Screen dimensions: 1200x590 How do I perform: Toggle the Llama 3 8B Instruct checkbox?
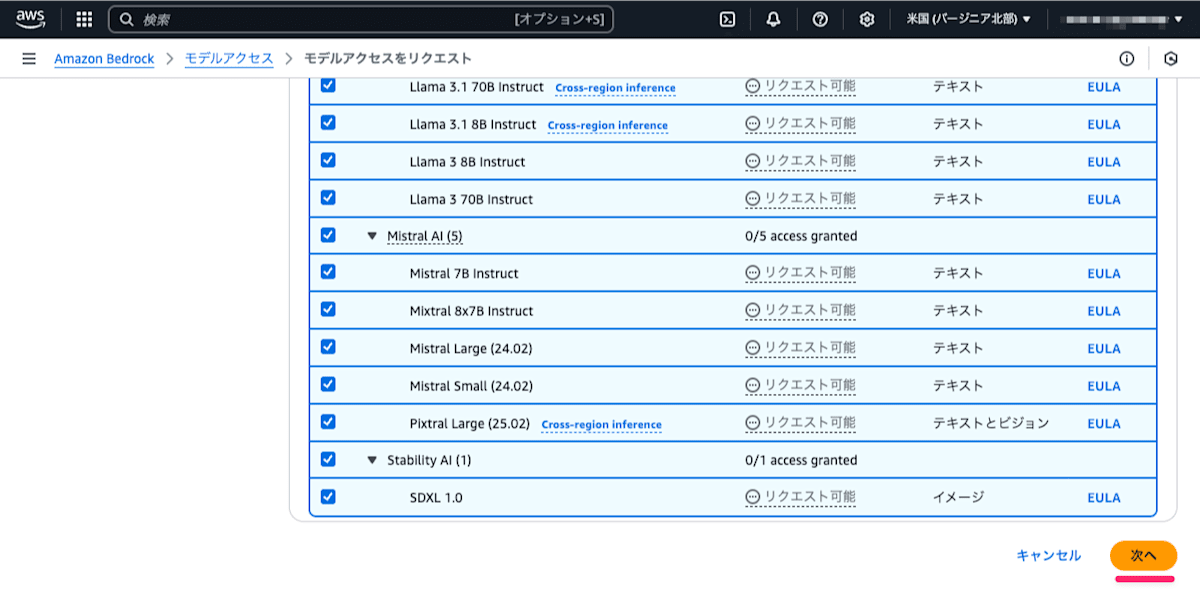328,160
